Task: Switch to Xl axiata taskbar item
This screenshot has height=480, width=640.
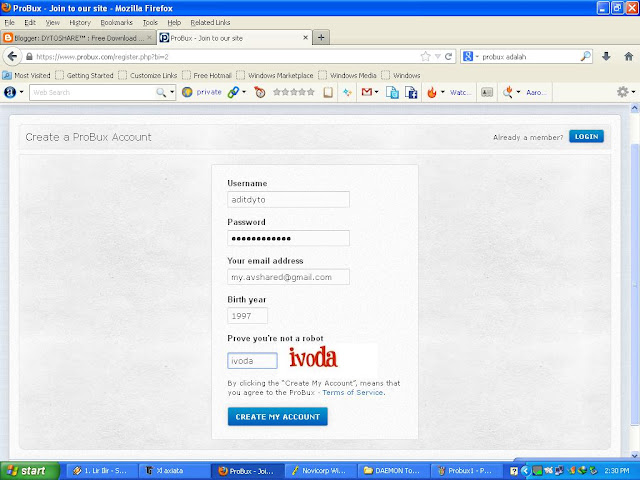Action: click(x=174, y=471)
